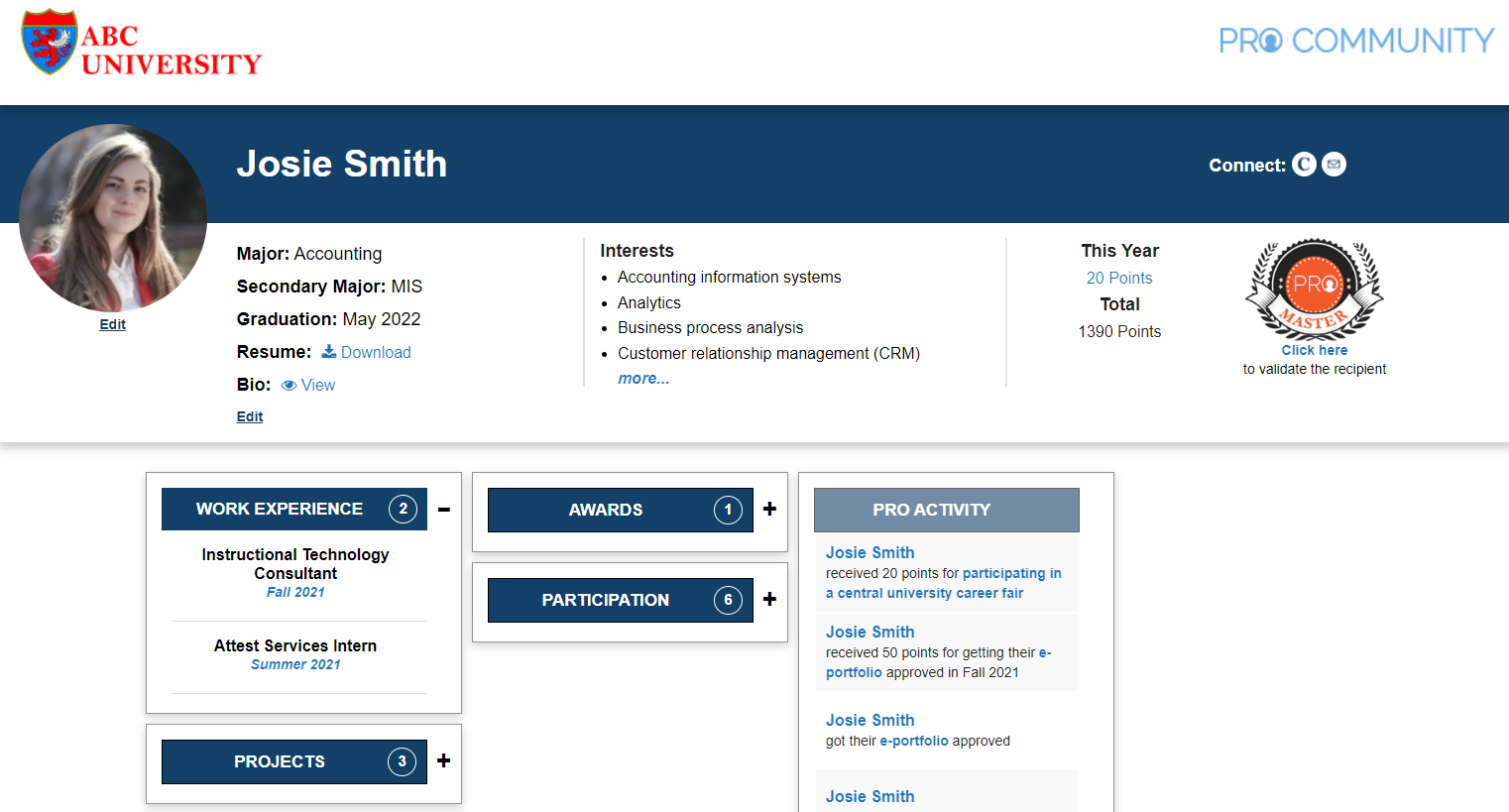Image resolution: width=1509 pixels, height=812 pixels.
Task: Click the ABC University shield logo
Action: 50,43
